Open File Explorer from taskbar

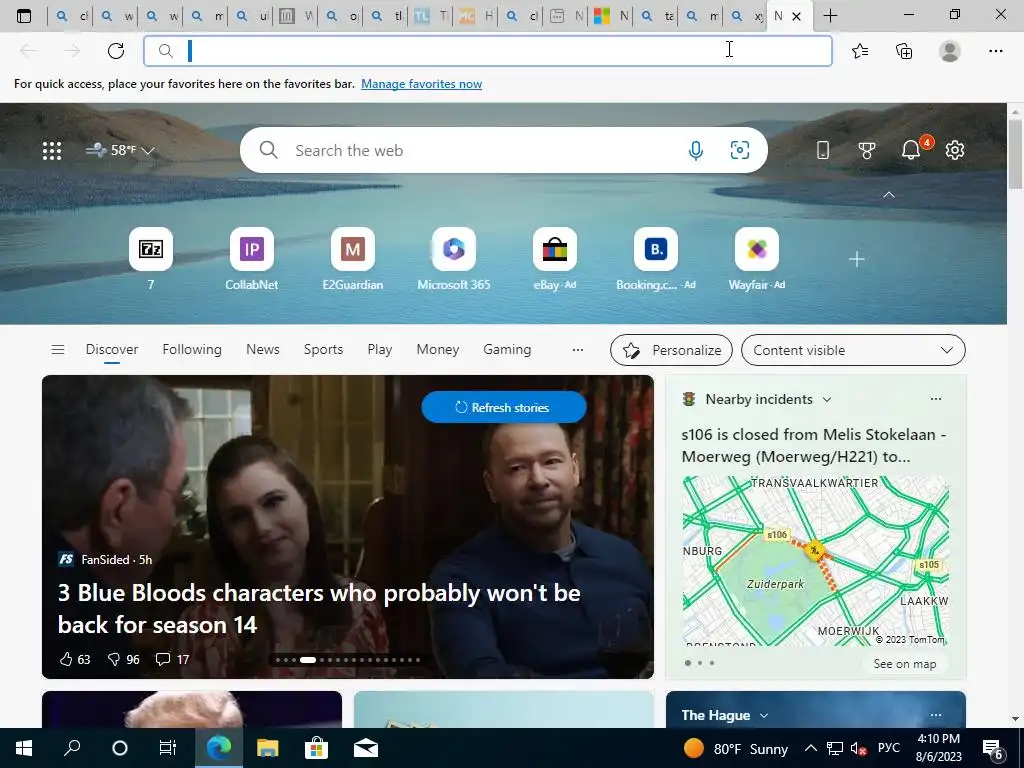click(267, 748)
